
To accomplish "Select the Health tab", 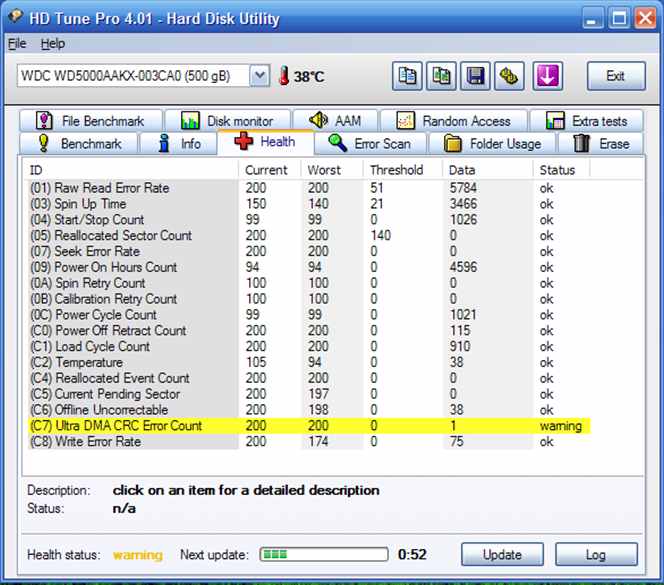I will (x=266, y=142).
